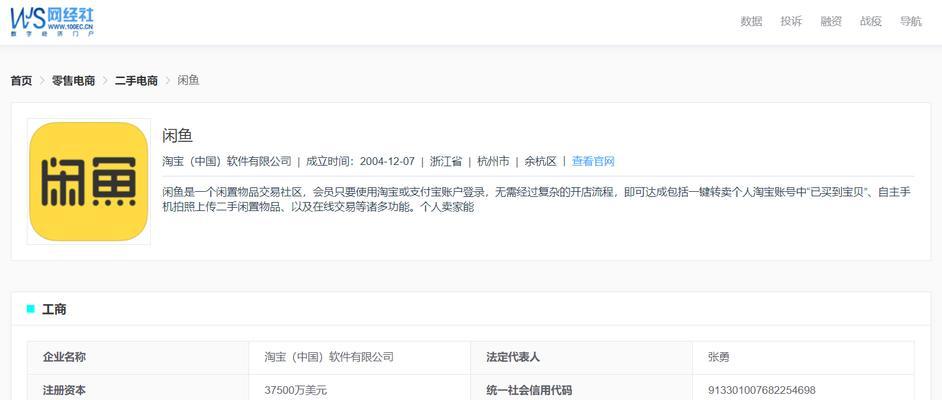Click 淘宝（中国）软件有限公司 under the title
The image size is (942, 400).
pyautogui.click(x=226, y=162)
